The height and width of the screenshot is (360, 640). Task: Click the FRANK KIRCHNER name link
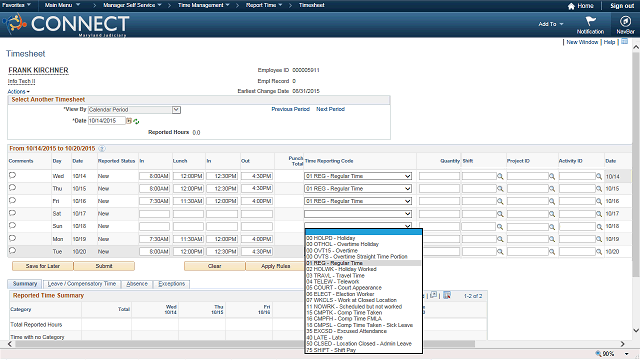(x=38, y=70)
